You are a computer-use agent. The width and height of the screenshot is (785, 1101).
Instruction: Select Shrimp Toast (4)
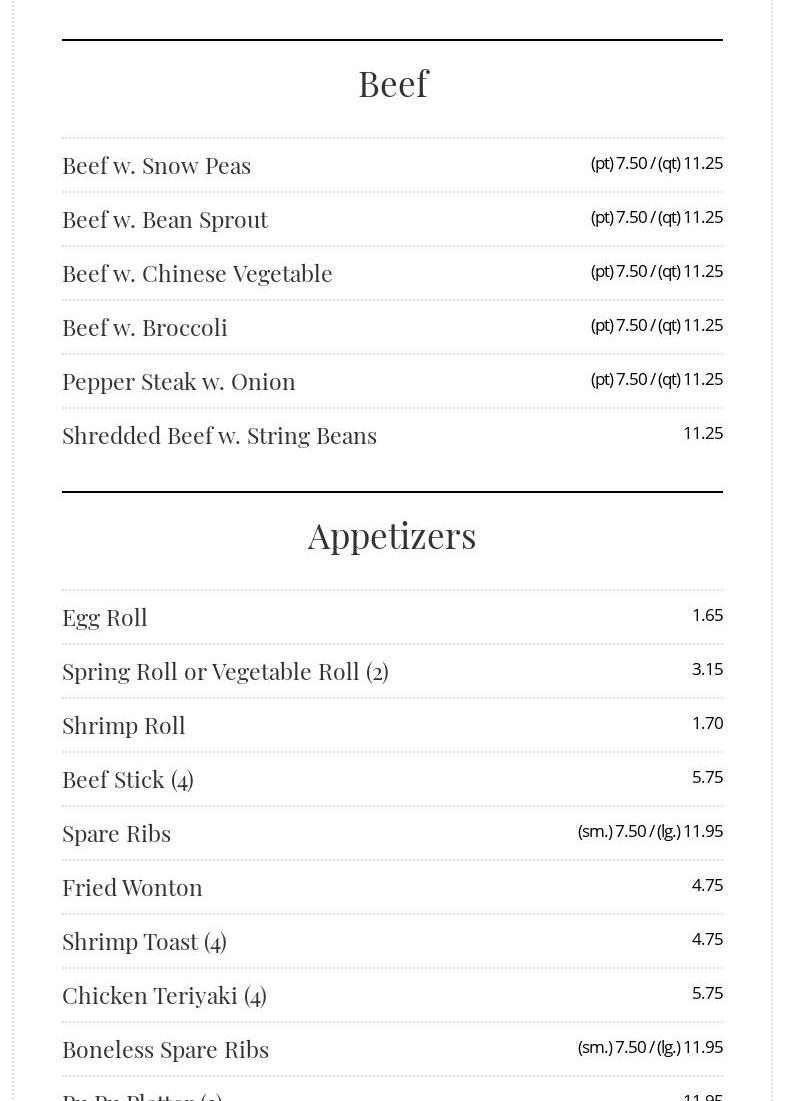[x=144, y=941]
